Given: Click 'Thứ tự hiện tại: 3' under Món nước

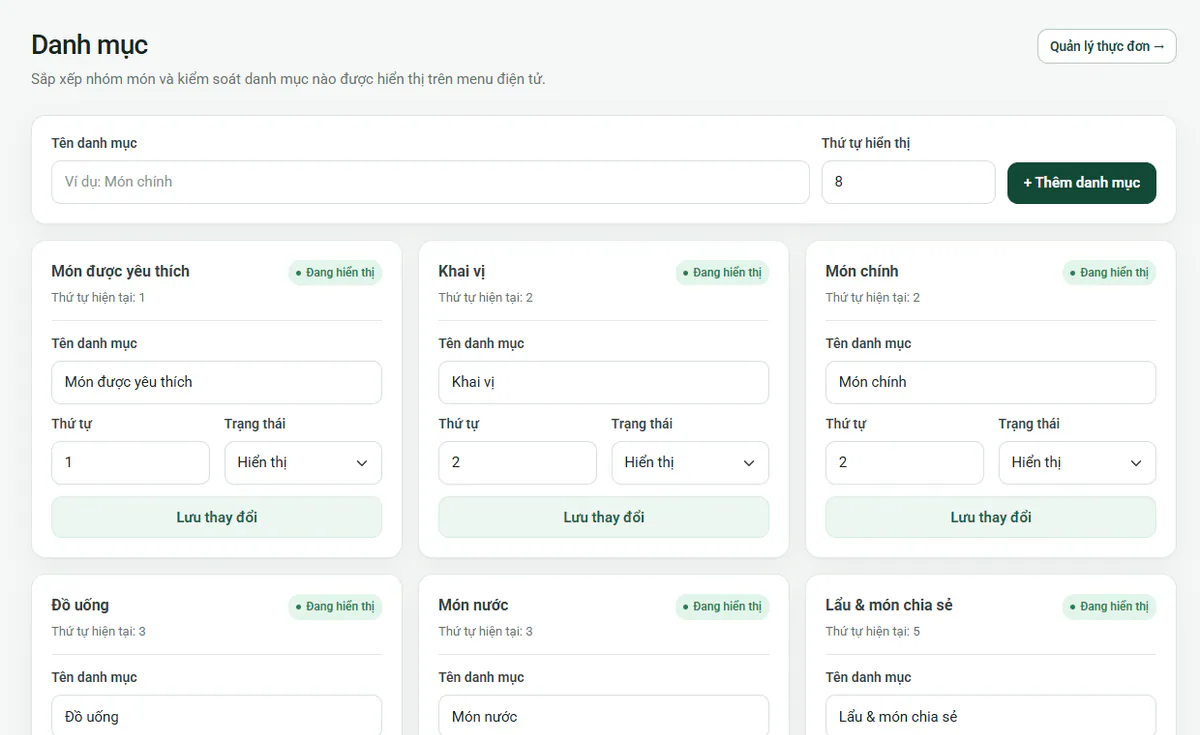Looking at the screenshot, I should 486,632.
